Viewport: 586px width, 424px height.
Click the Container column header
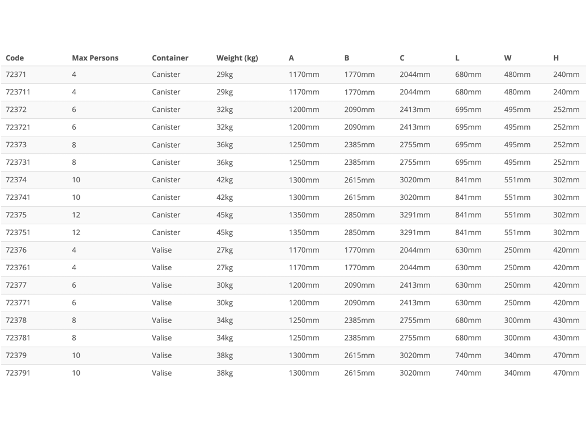[170, 58]
